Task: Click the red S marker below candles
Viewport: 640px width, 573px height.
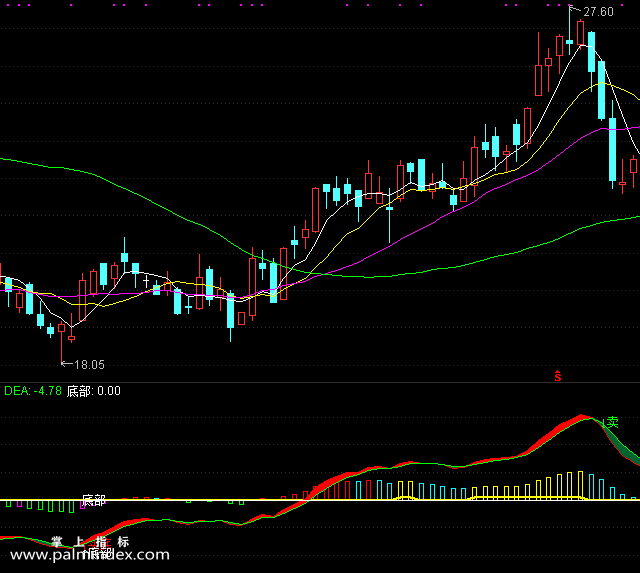Action: pos(558,376)
